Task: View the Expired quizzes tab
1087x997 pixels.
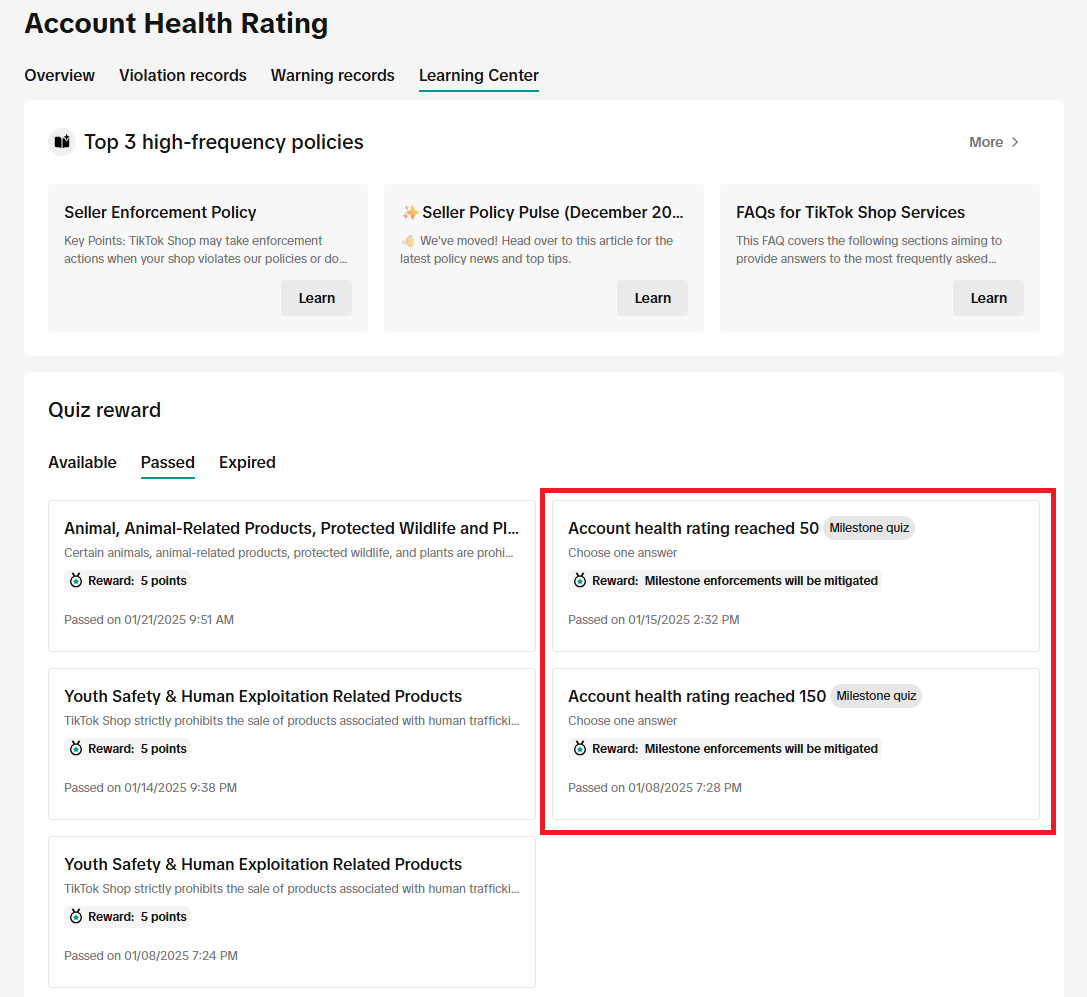Action: click(x=247, y=462)
